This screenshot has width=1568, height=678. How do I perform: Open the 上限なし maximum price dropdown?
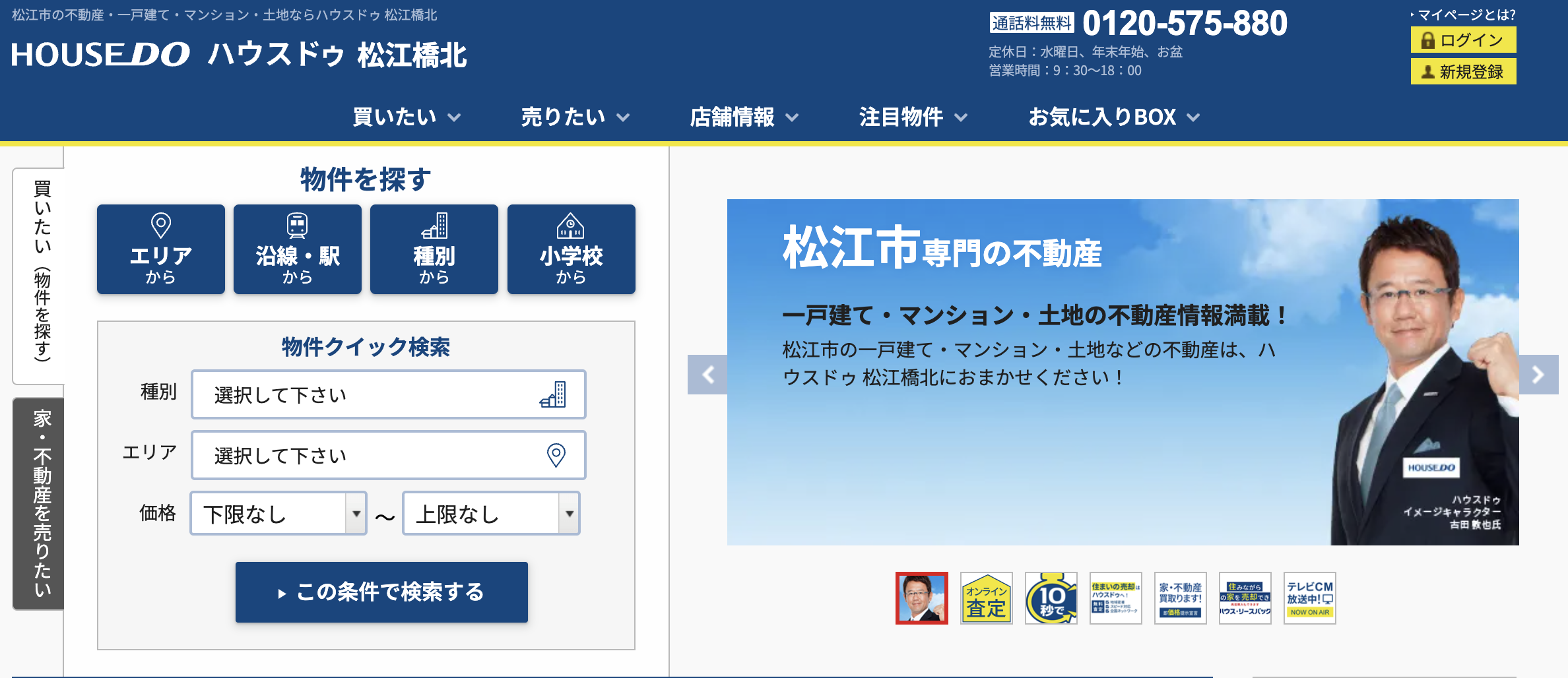pos(491,514)
